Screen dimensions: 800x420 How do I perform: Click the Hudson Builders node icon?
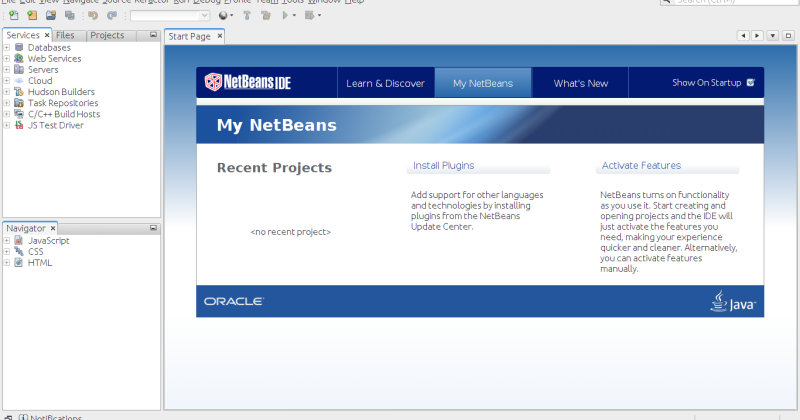coord(19,92)
